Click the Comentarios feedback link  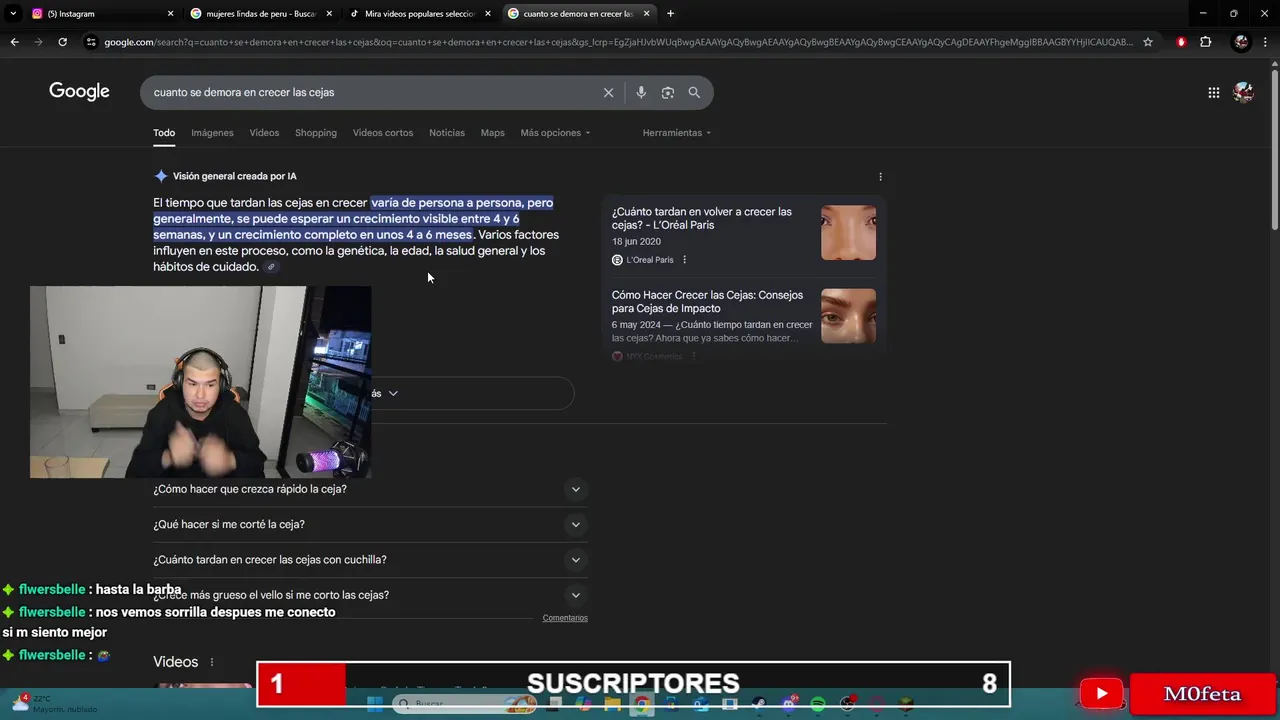565,618
